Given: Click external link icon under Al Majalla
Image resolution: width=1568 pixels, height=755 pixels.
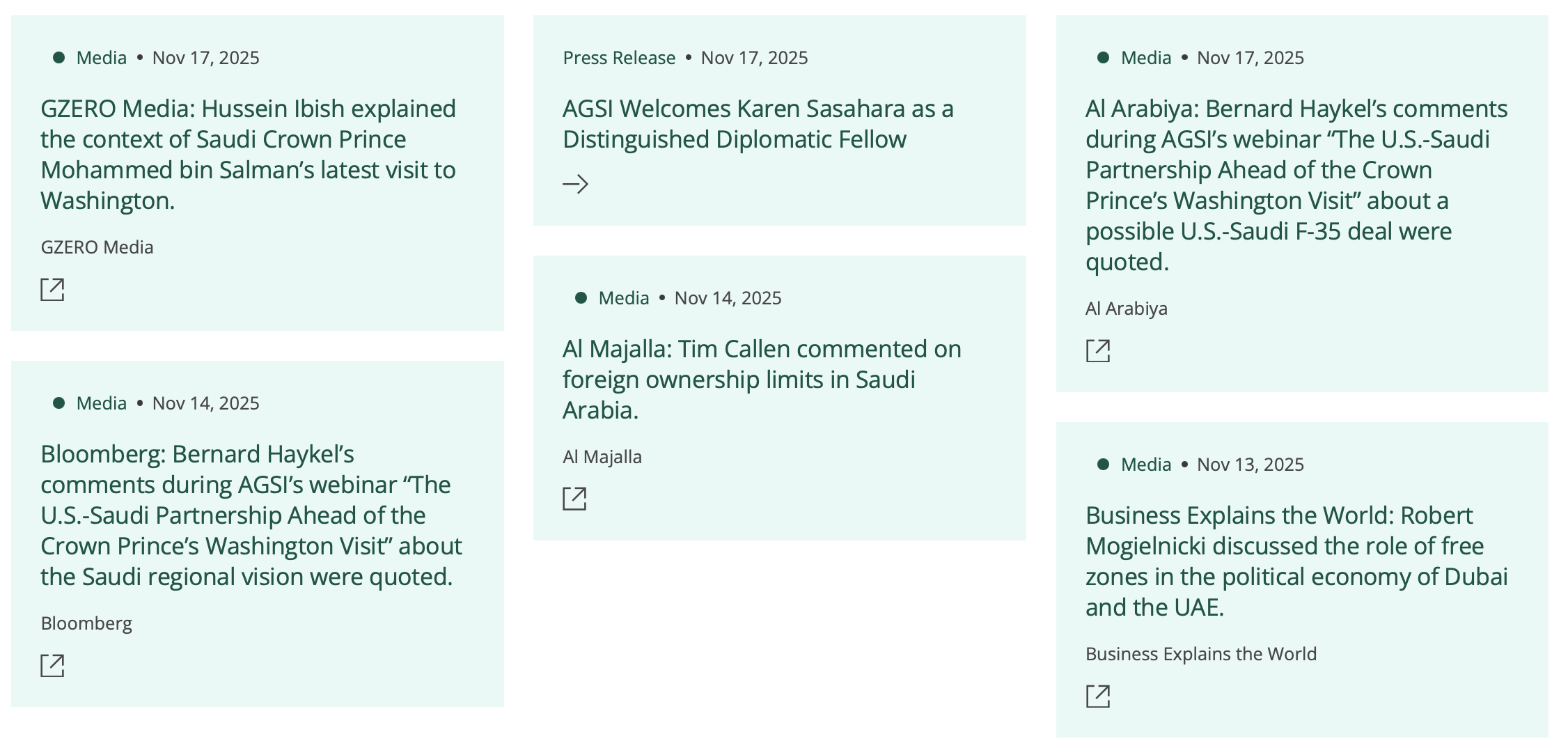Looking at the screenshot, I should coord(574,499).
